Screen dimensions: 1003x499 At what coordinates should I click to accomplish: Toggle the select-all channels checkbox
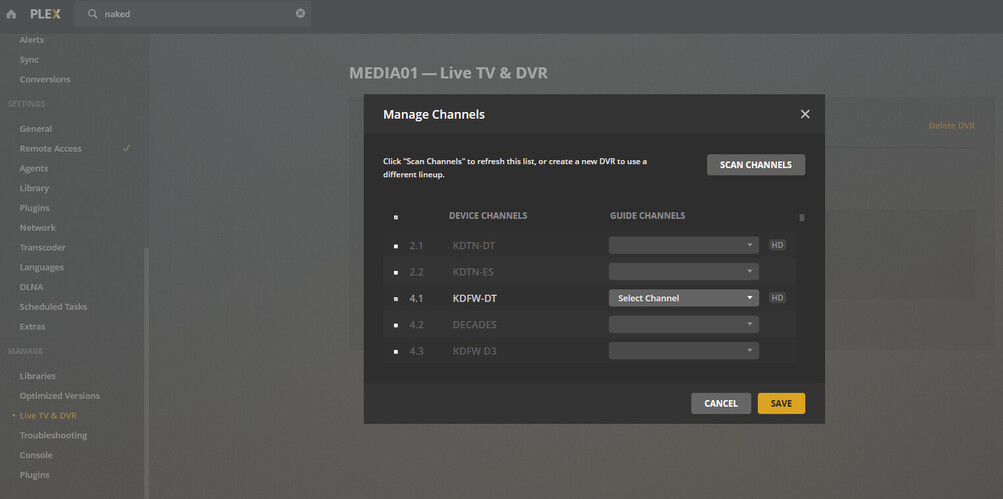(x=395, y=218)
